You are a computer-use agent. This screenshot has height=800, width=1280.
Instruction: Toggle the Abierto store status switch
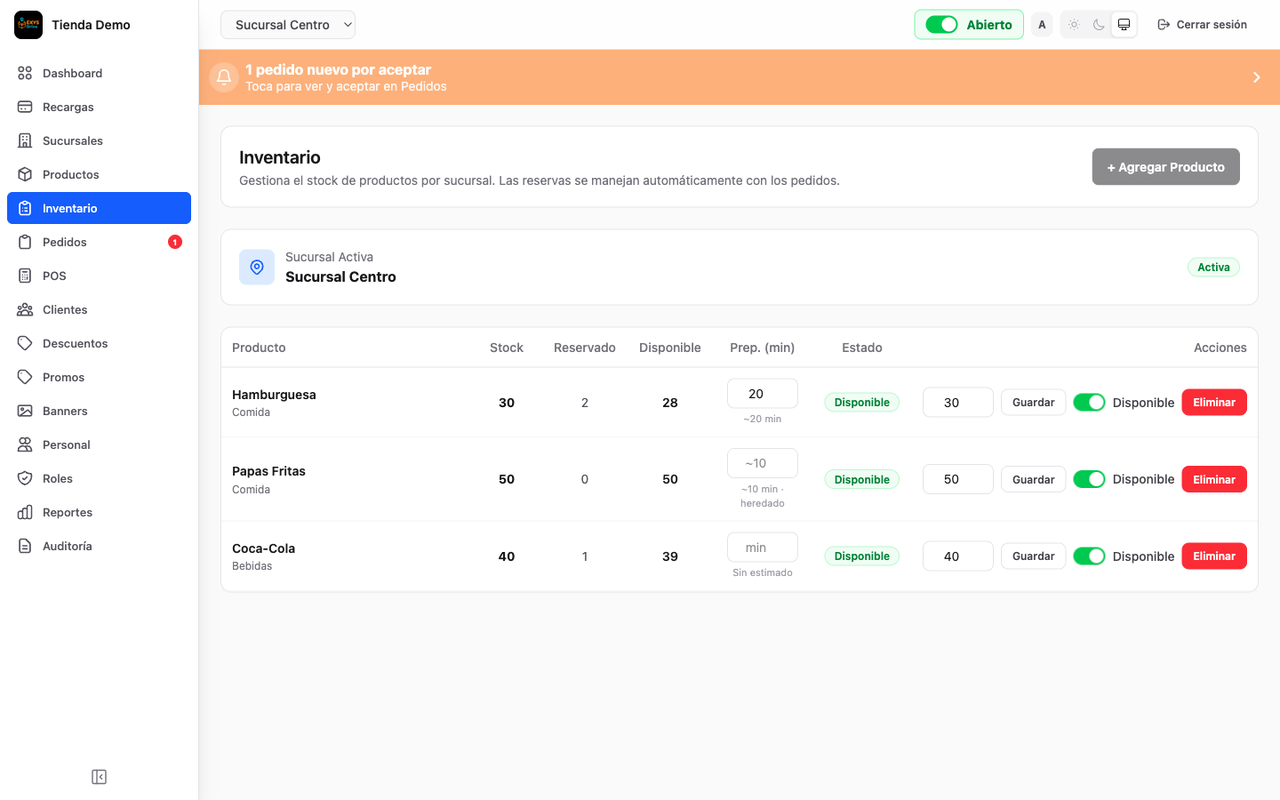(942, 25)
